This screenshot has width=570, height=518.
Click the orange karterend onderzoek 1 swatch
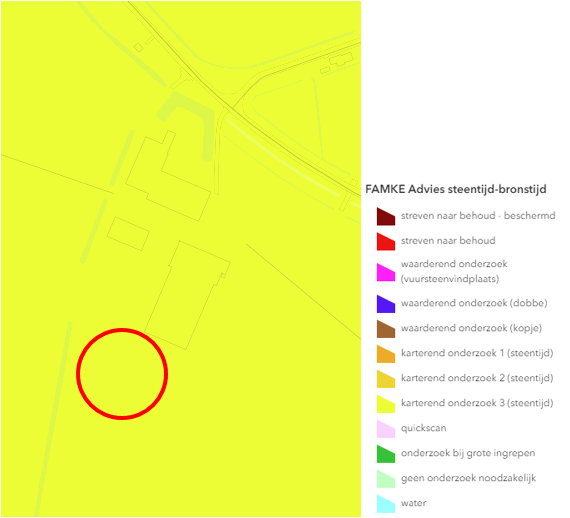[386, 354]
